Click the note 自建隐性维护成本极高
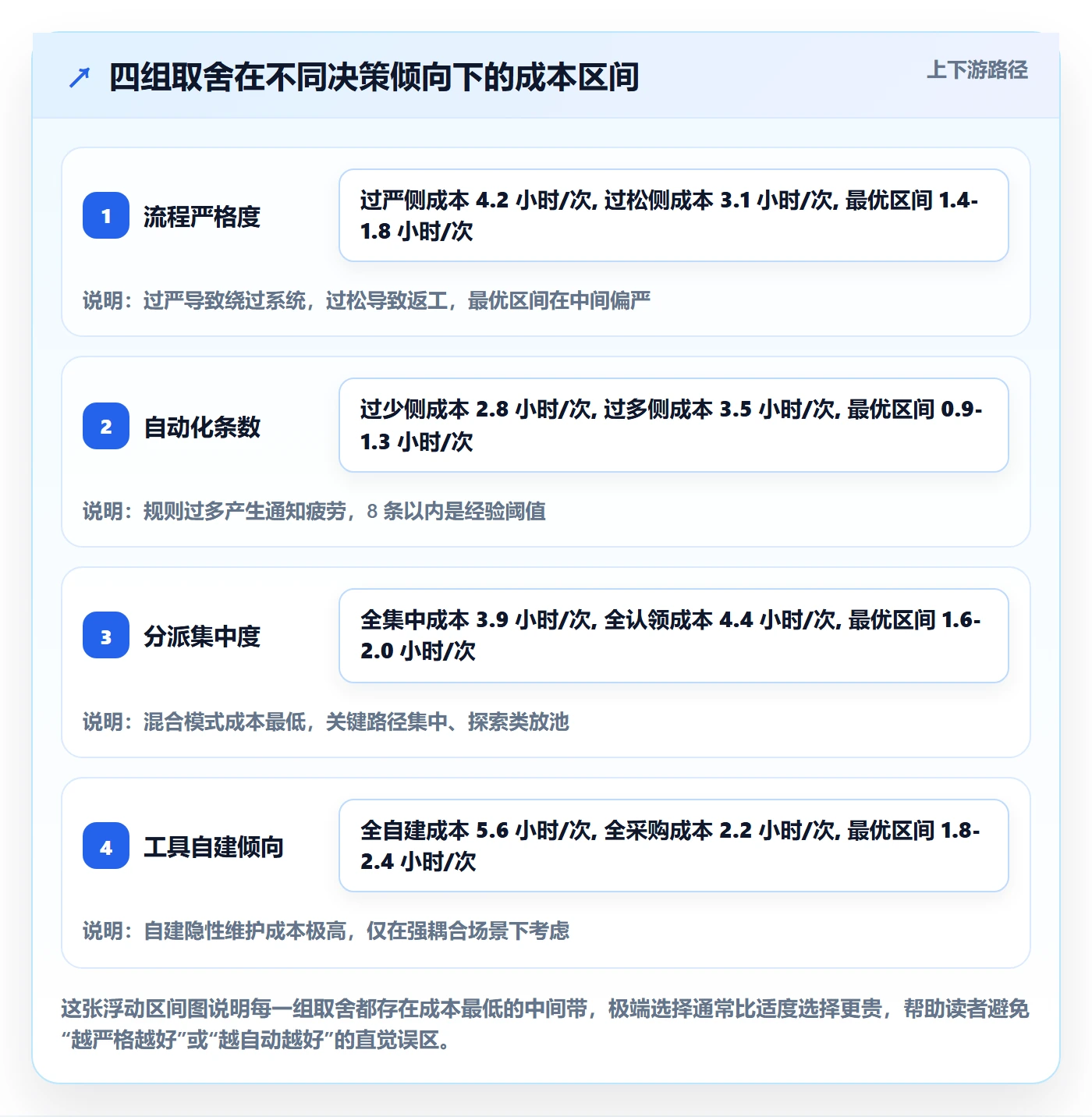The width and height of the screenshot is (1092, 1117). tap(326, 931)
